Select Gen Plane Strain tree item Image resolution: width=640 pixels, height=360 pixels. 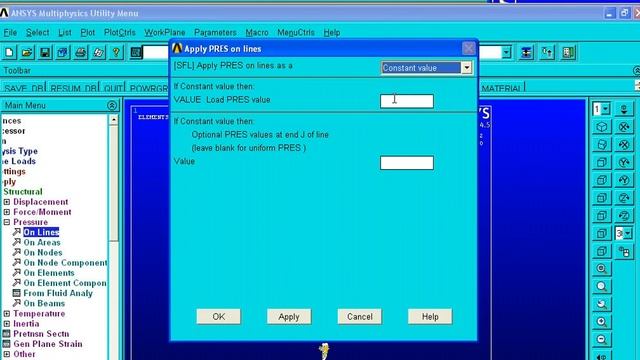tap(48, 344)
